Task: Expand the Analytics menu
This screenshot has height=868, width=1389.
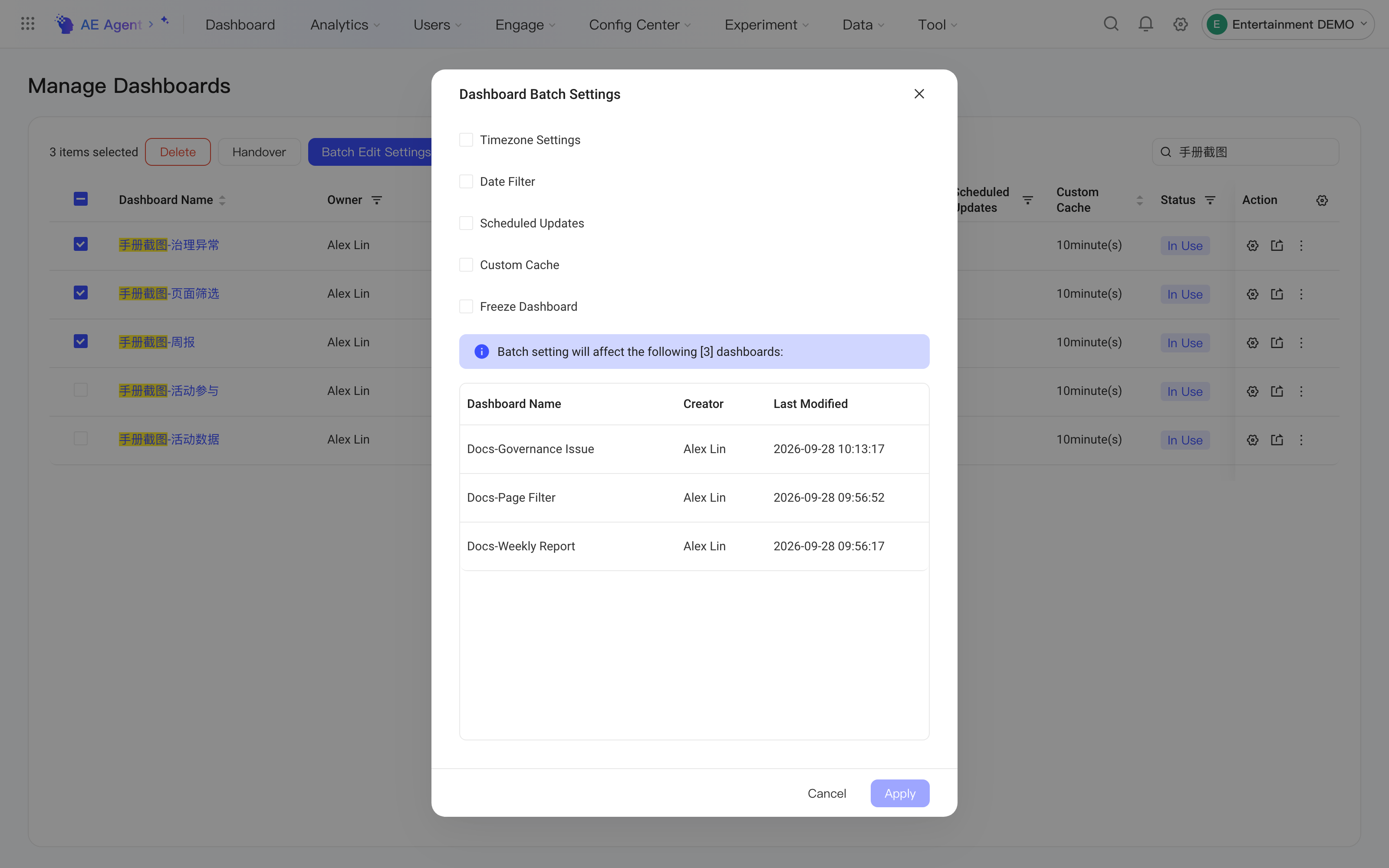Action: tap(345, 25)
